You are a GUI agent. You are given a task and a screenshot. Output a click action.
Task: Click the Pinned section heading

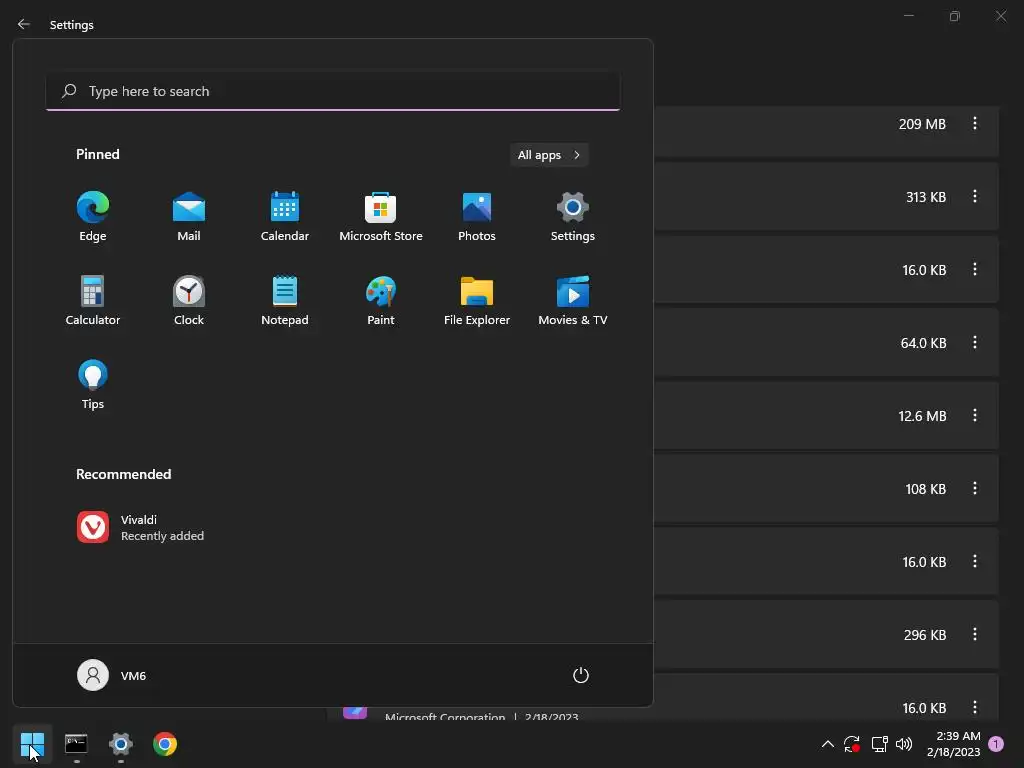tap(98, 154)
